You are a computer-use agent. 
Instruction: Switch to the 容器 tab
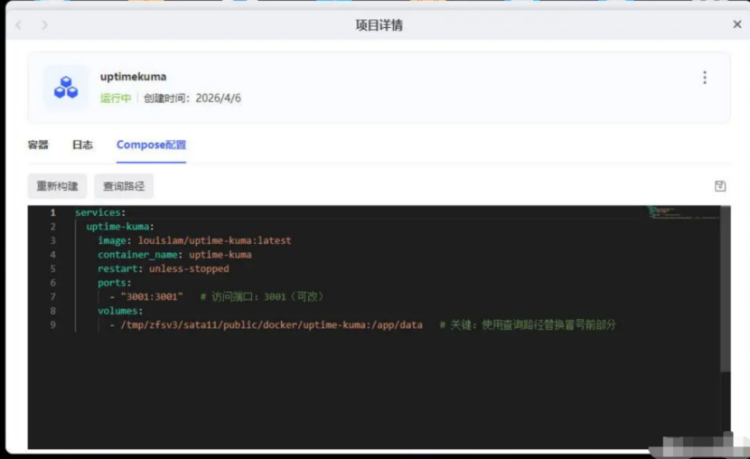coord(38,144)
